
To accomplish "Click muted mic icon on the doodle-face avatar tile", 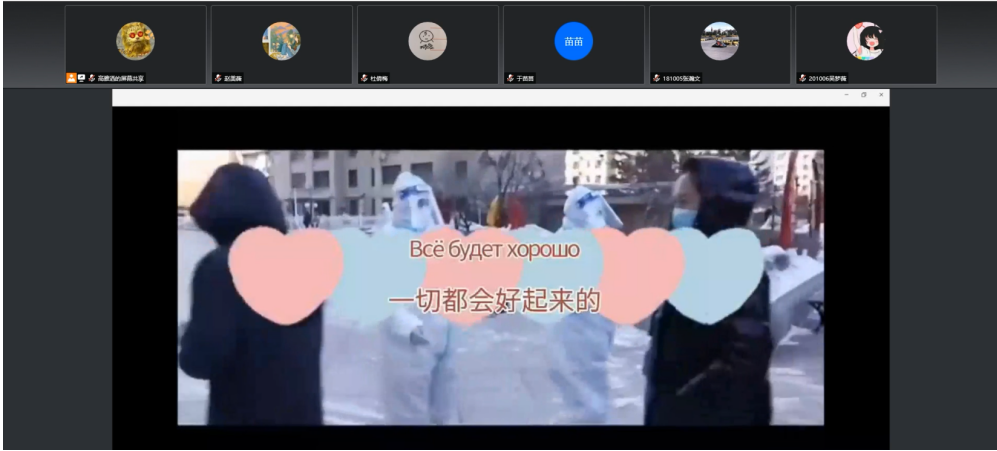I will tap(364, 78).
